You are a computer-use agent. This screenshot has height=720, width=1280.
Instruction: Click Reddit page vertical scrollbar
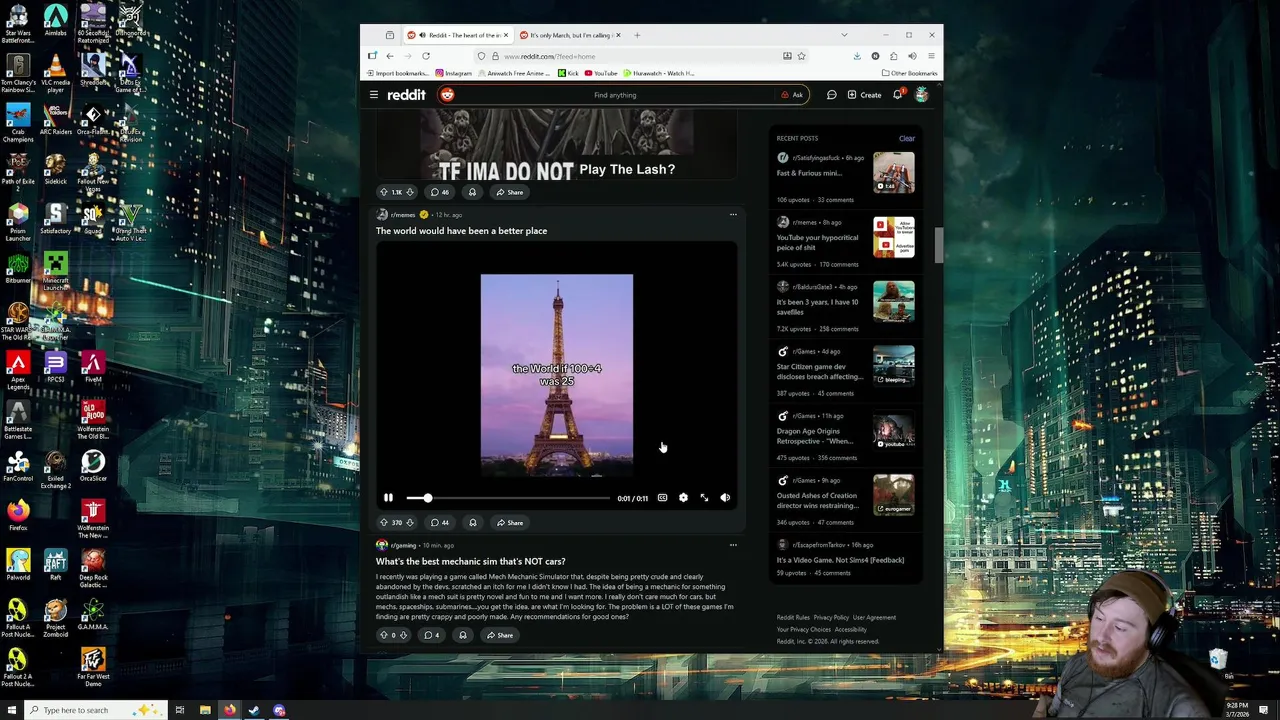[x=939, y=245]
